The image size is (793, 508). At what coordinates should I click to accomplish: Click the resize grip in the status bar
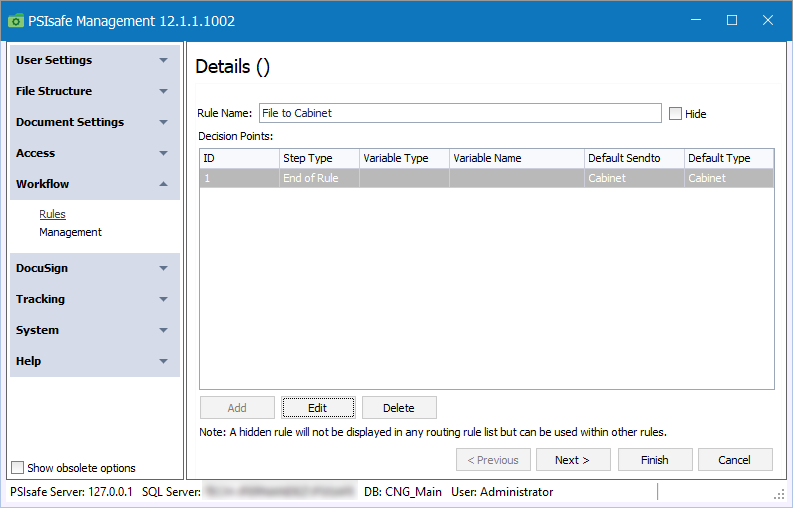pyautogui.click(x=779, y=494)
